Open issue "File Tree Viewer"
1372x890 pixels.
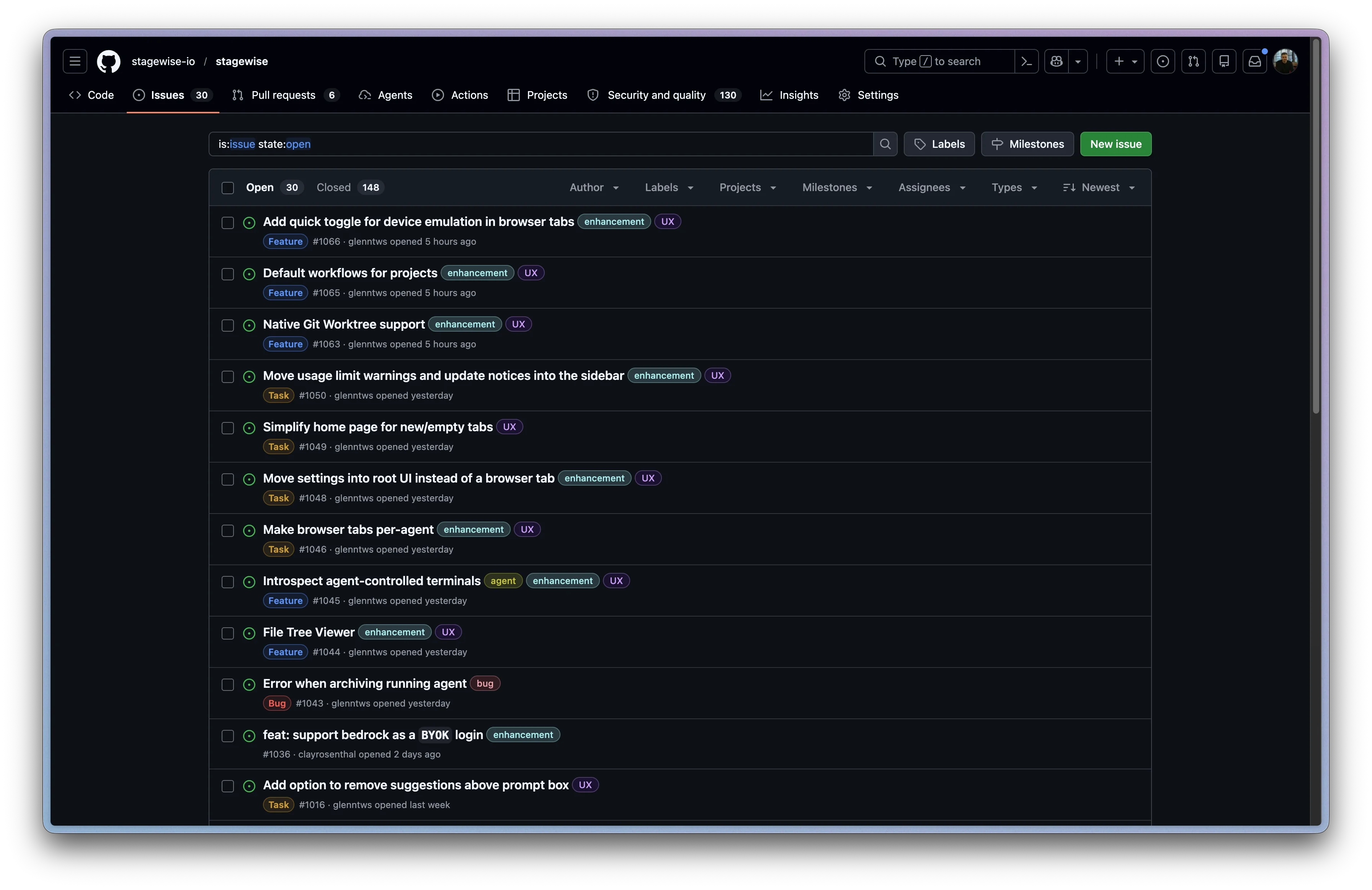click(309, 632)
